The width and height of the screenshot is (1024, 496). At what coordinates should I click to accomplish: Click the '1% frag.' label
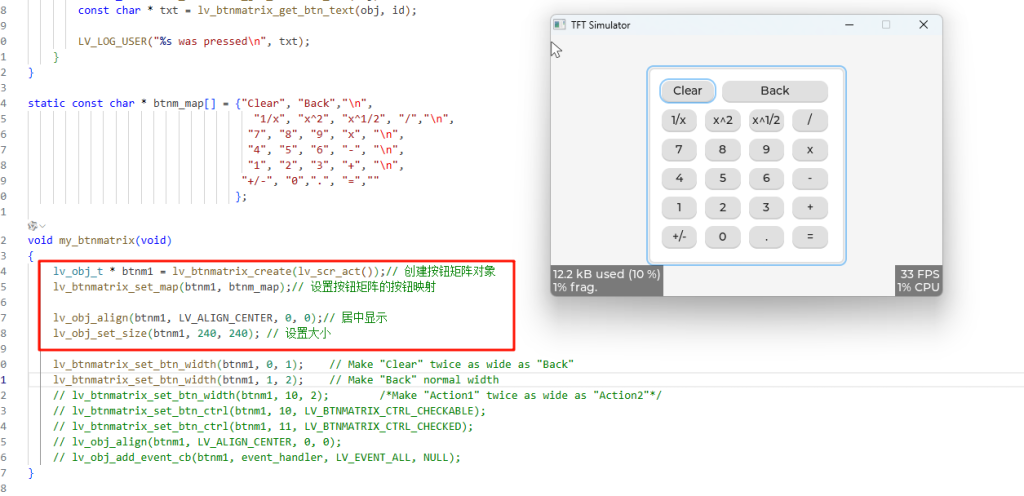[x=575, y=287]
